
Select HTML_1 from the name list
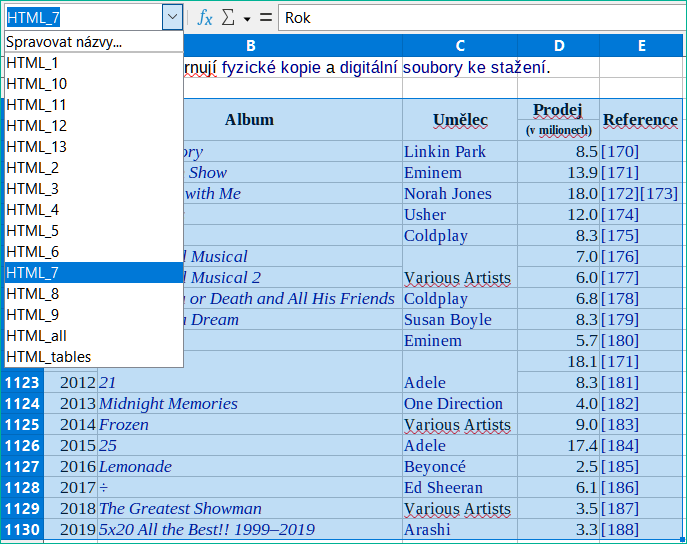[94, 63]
